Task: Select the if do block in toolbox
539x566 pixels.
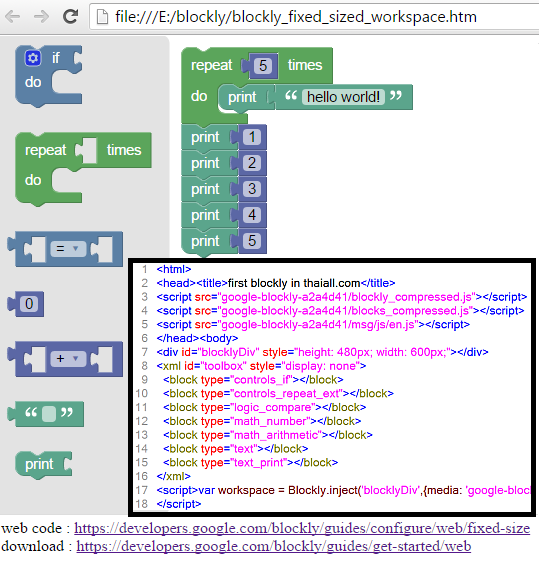Action: click(x=49, y=76)
